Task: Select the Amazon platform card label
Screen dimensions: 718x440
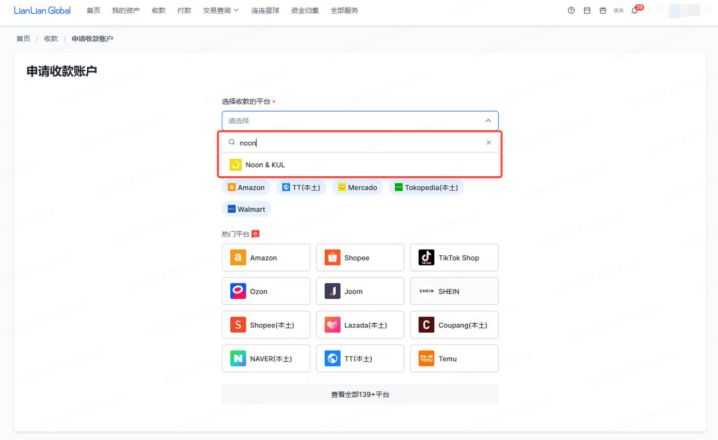Action: coord(263,258)
